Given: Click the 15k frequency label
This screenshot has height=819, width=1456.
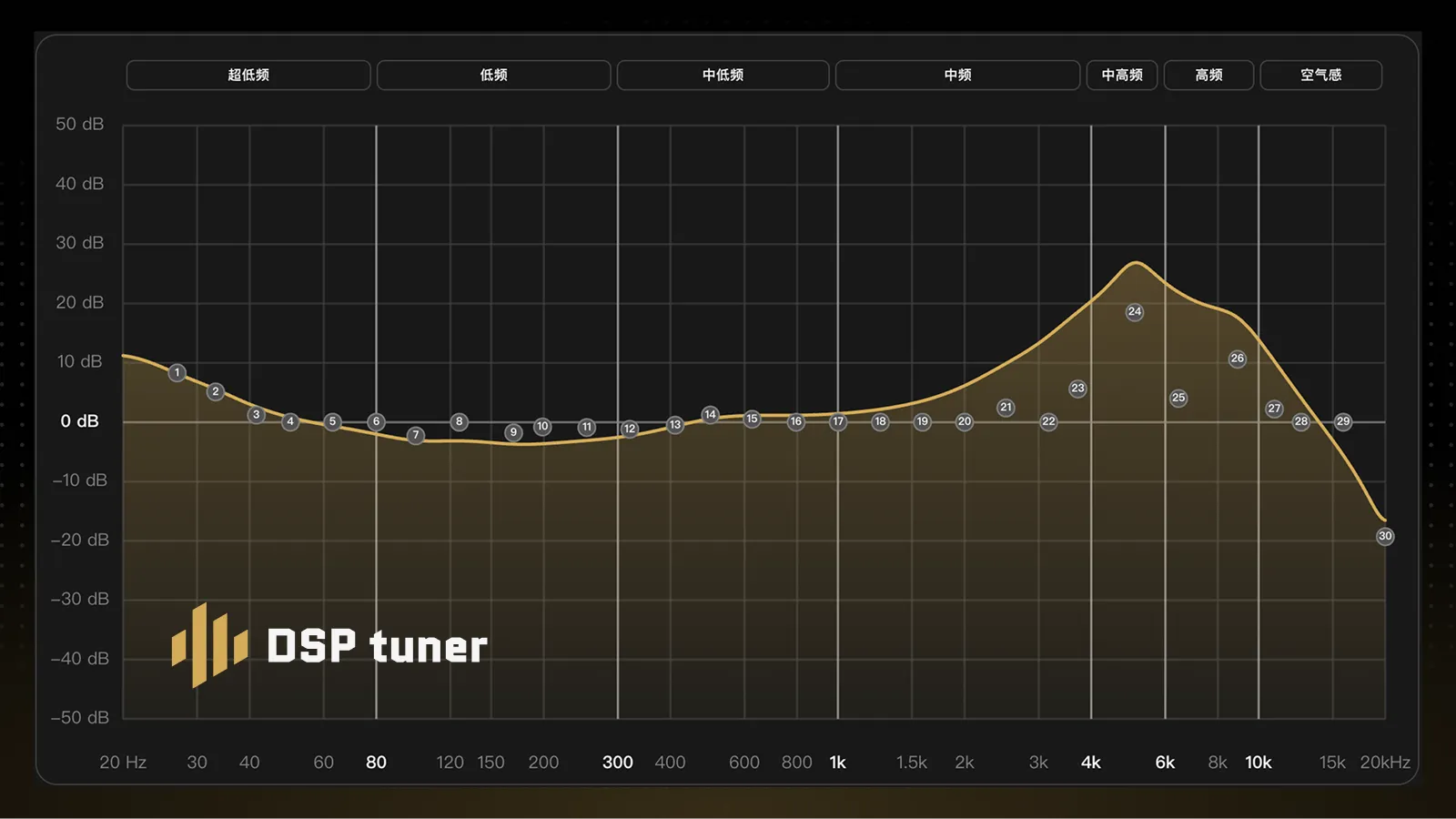Looking at the screenshot, I should (1332, 763).
